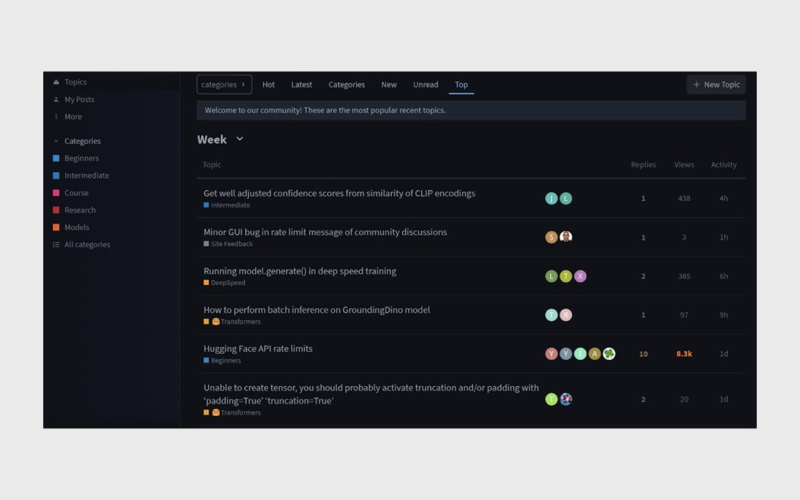Click the pink Course category swatch
Screen dimensions: 800x500
pos(56,193)
